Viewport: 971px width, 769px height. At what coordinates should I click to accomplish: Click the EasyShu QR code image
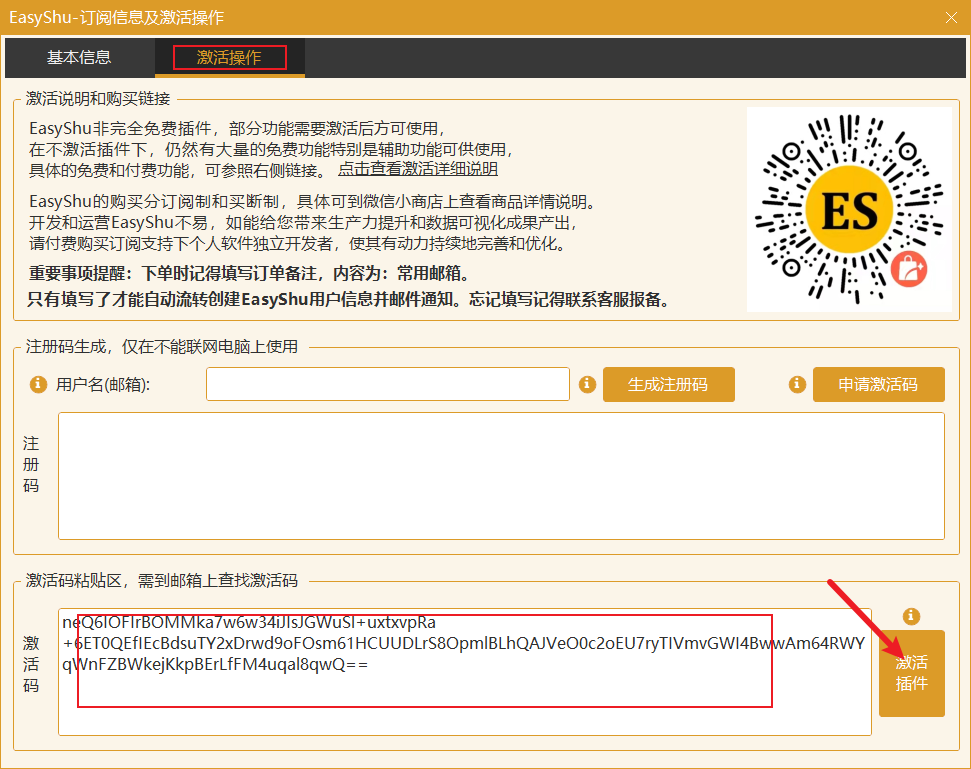pos(849,209)
